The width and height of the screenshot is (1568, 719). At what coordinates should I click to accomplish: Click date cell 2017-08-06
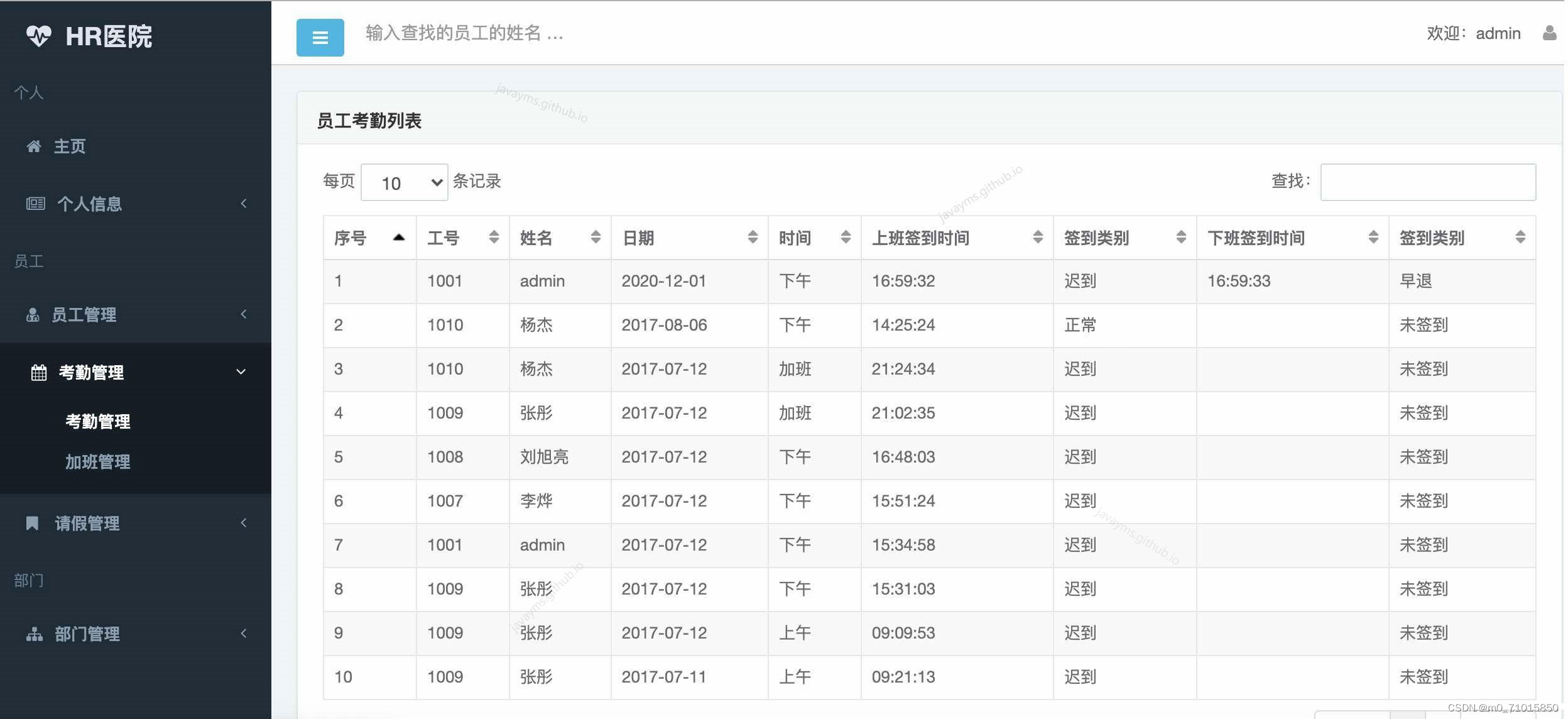pyautogui.click(x=664, y=325)
